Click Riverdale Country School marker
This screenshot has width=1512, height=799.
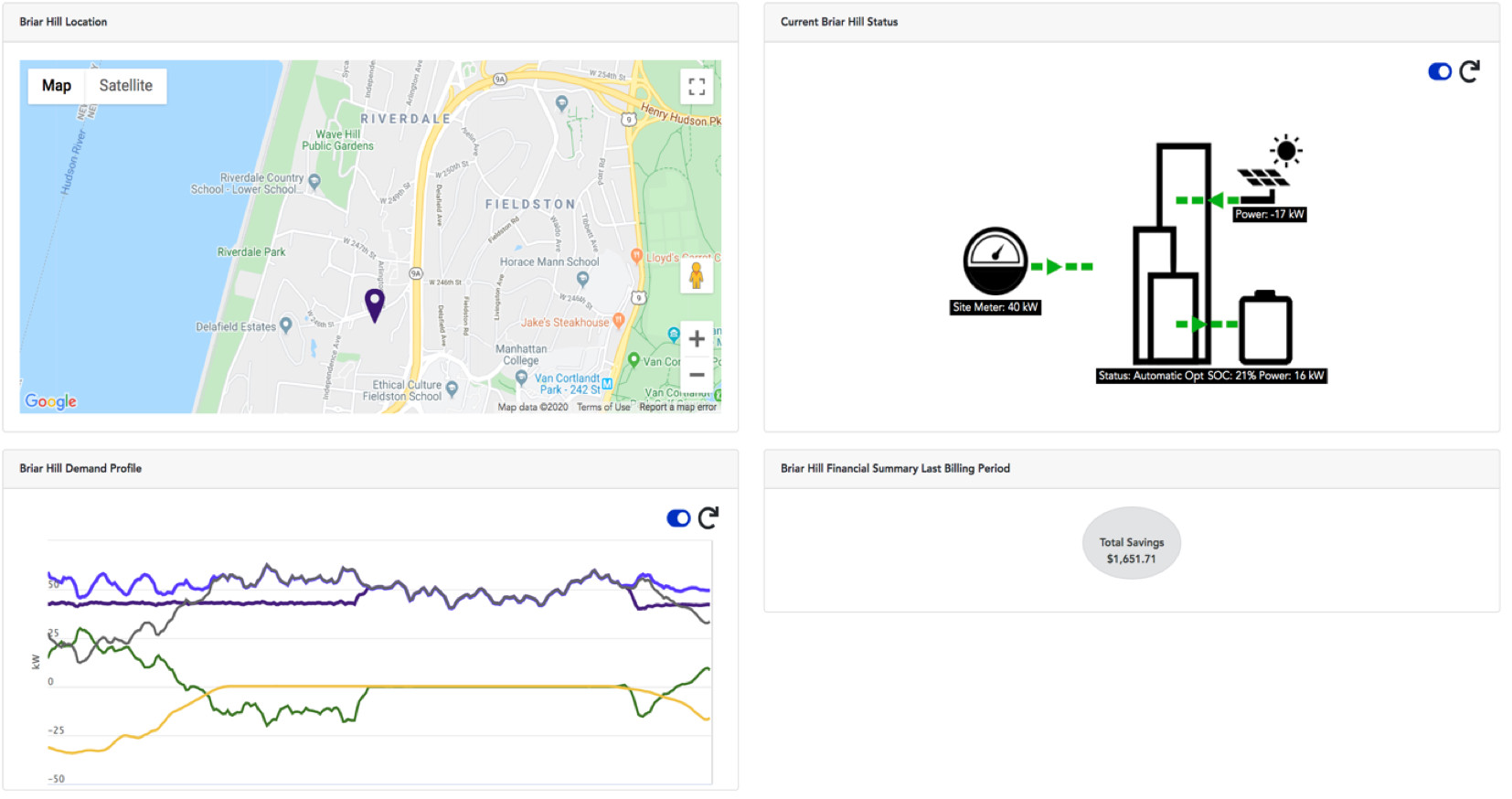tap(314, 181)
